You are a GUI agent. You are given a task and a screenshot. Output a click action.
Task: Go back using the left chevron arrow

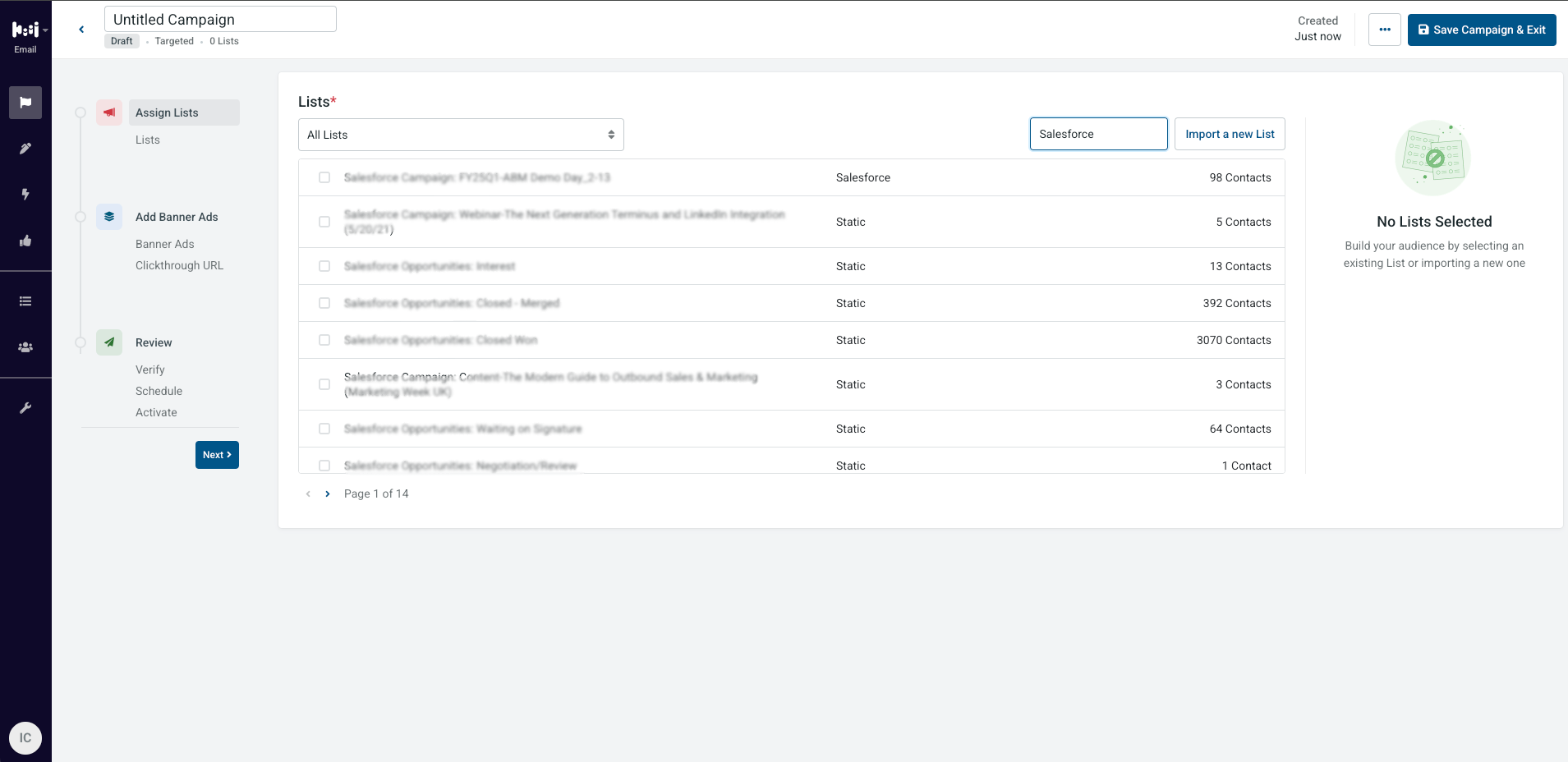pos(81,30)
